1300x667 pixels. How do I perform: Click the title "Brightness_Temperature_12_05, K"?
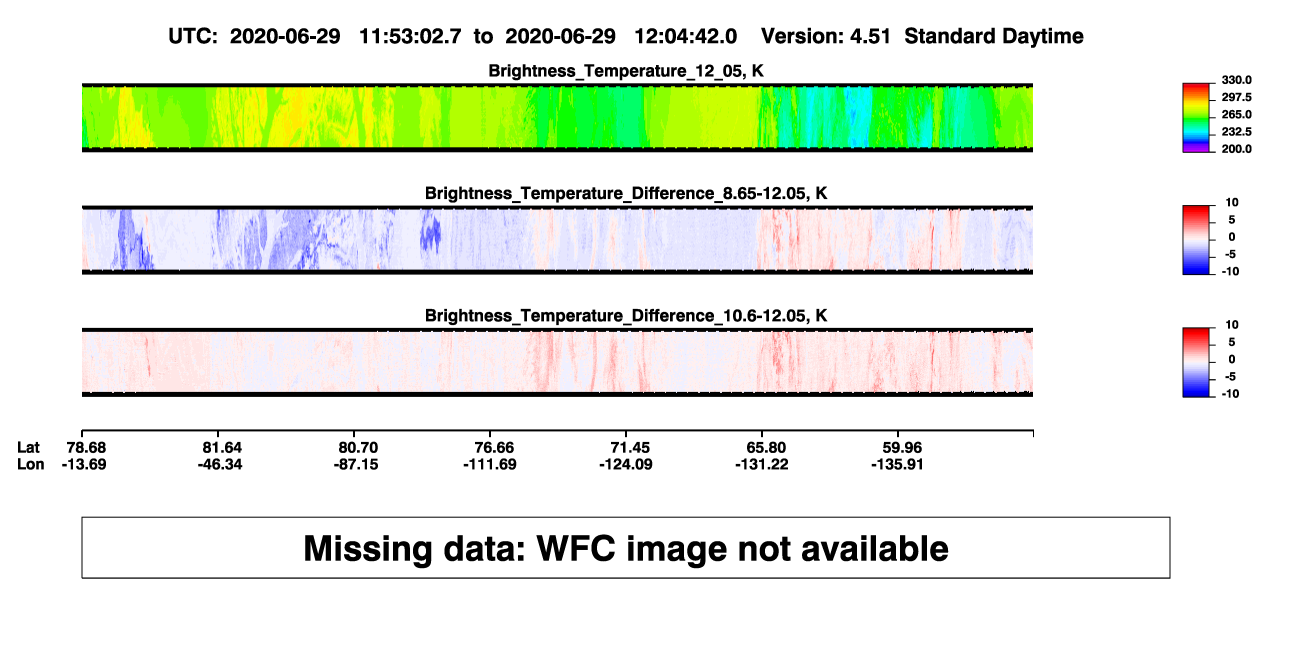626,70
